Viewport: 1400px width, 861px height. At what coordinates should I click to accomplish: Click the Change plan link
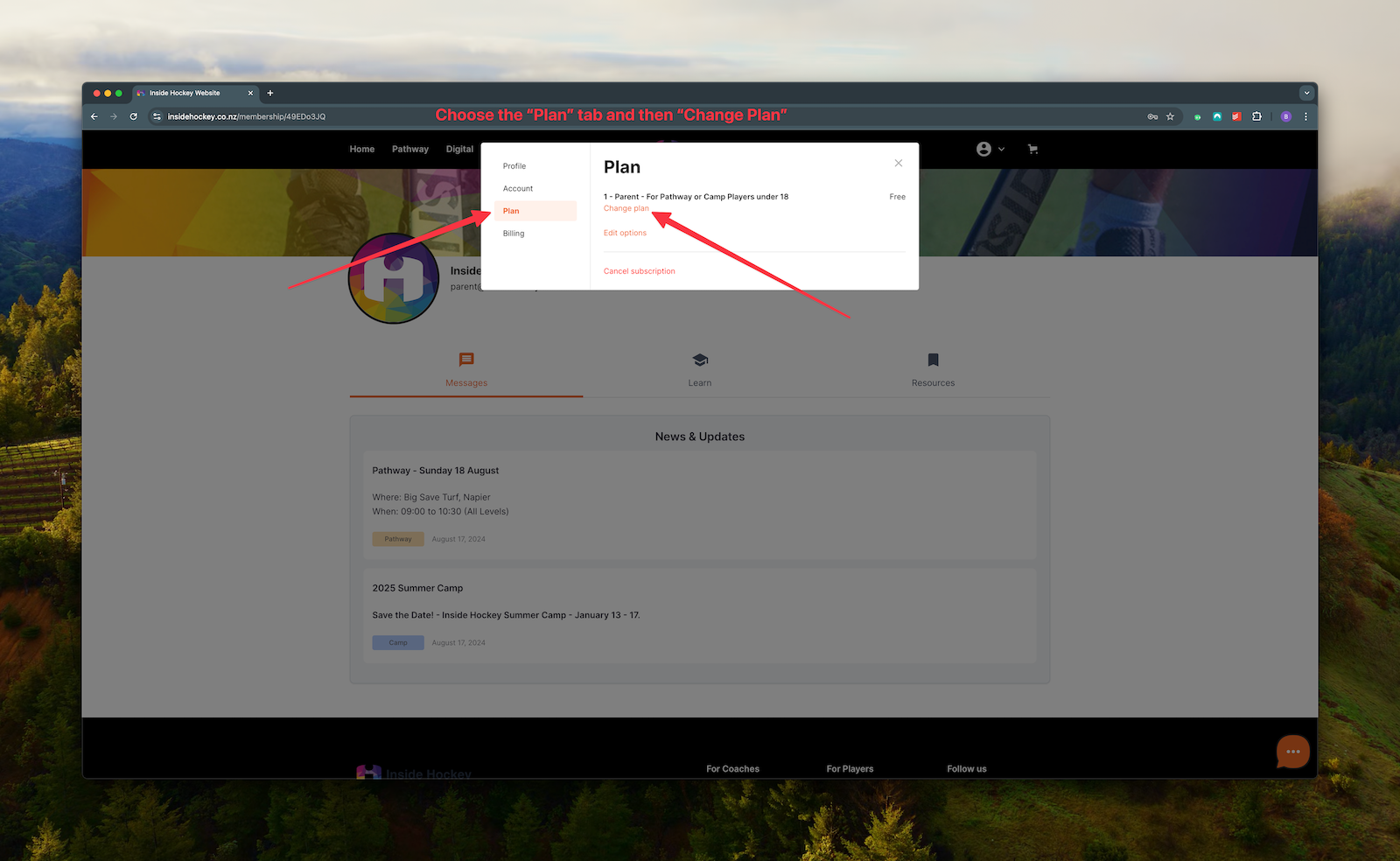pos(626,208)
